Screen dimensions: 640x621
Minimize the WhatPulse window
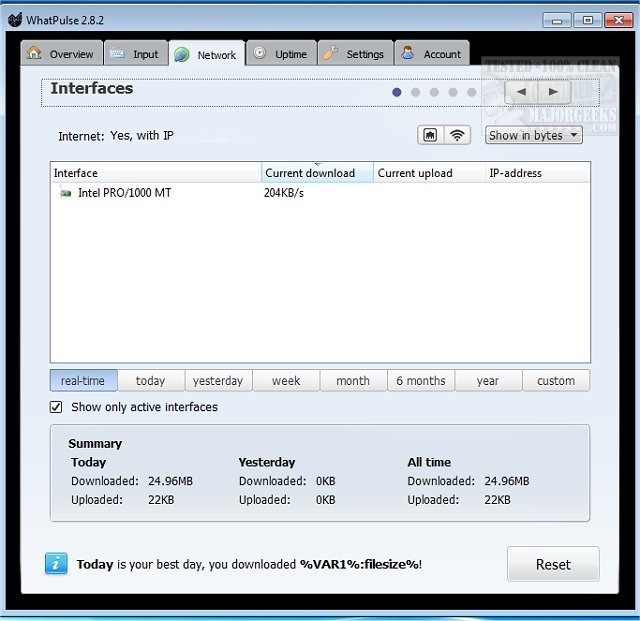[x=557, y=20]
